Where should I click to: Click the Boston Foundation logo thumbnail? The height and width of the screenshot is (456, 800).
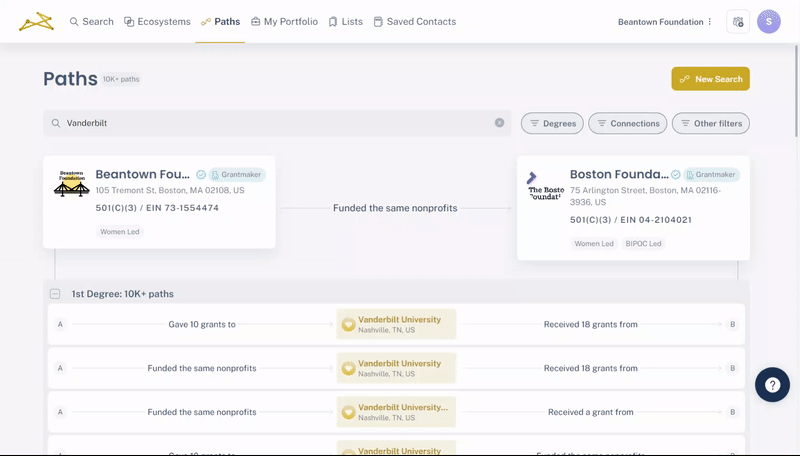click(x=546, y=186)
